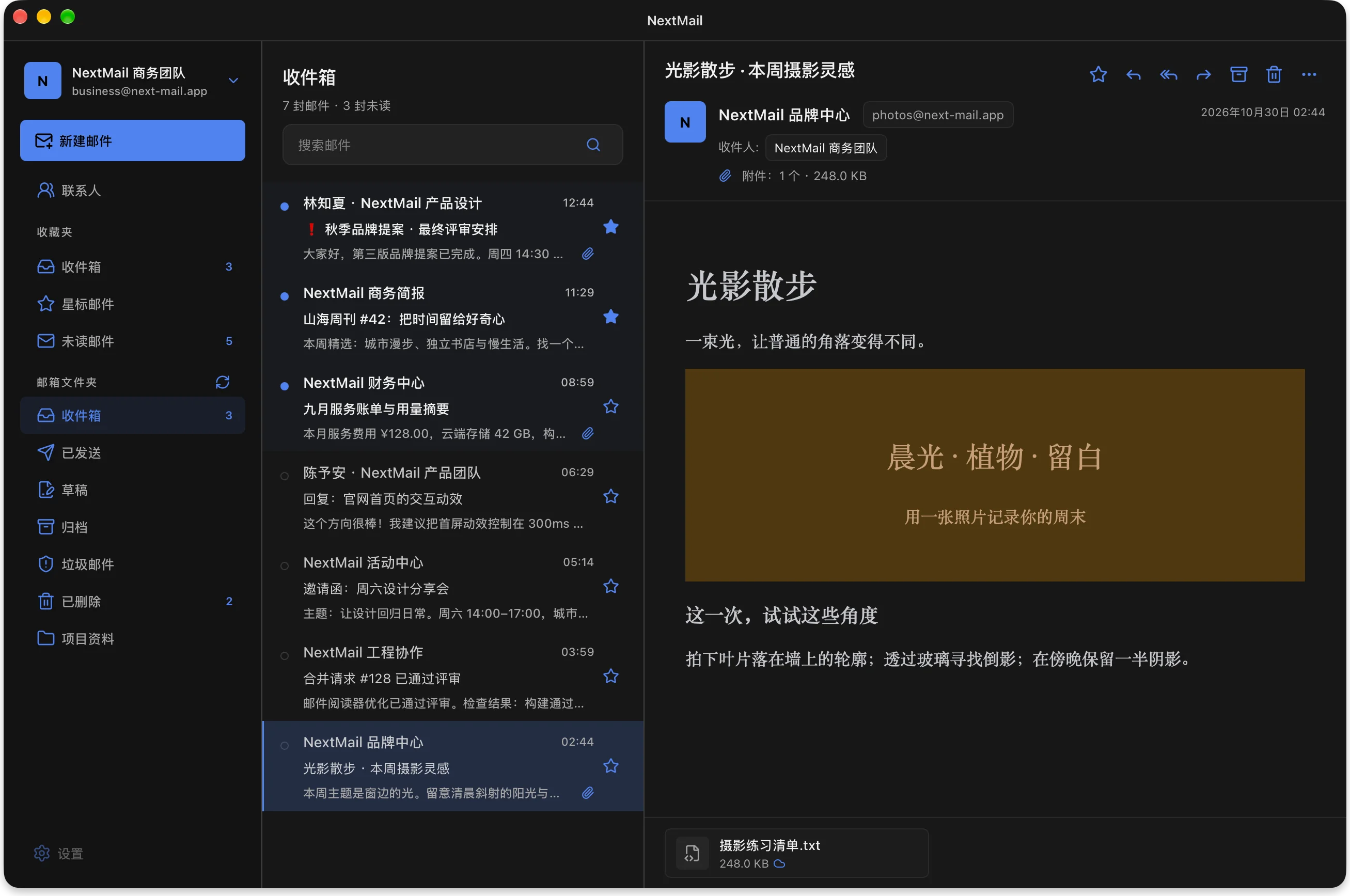1350x896 pixels.
Task: Open 未读邮件 in favorites
Action: pos(133,340)
